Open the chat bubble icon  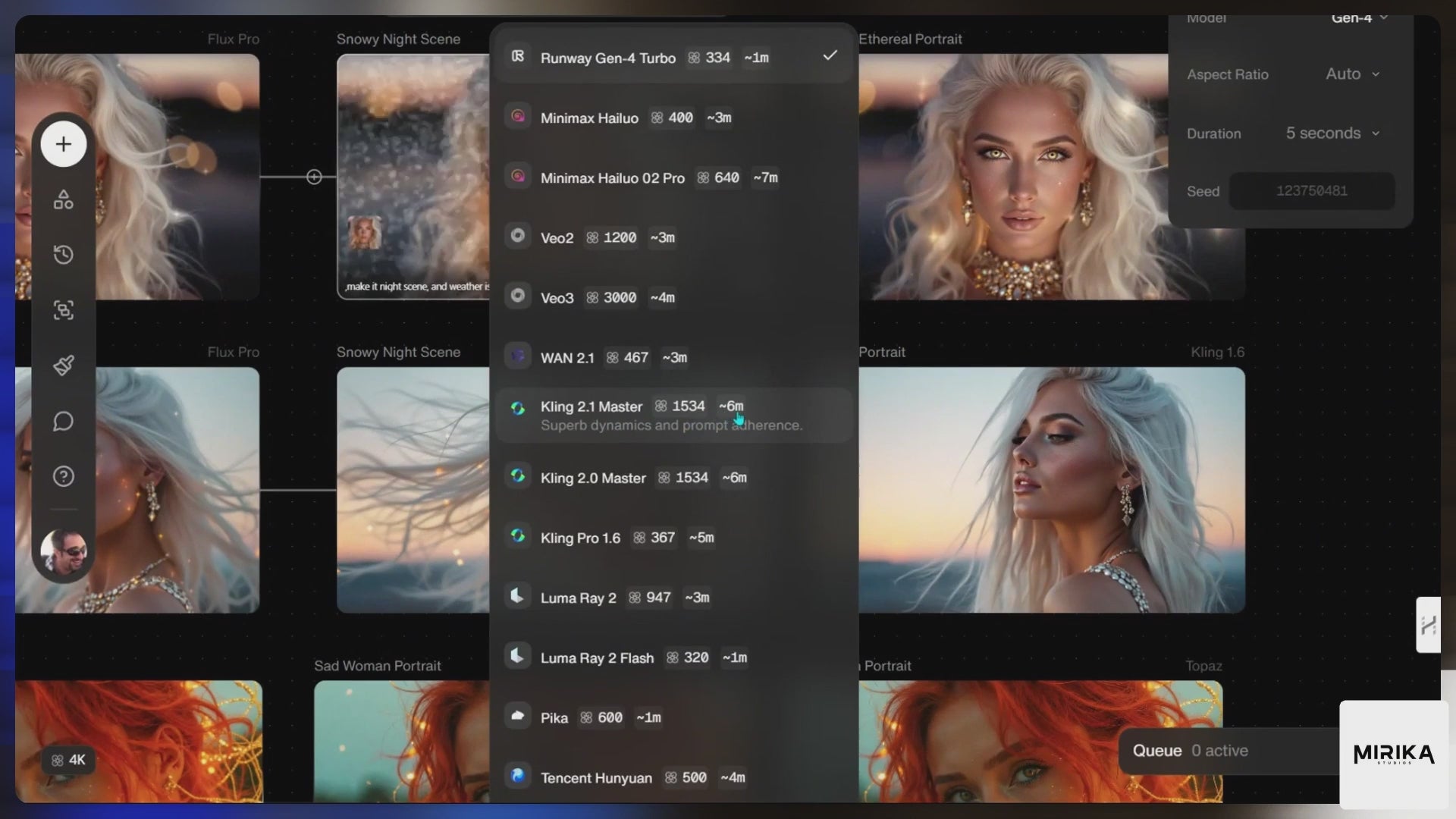tap(64, 421)
